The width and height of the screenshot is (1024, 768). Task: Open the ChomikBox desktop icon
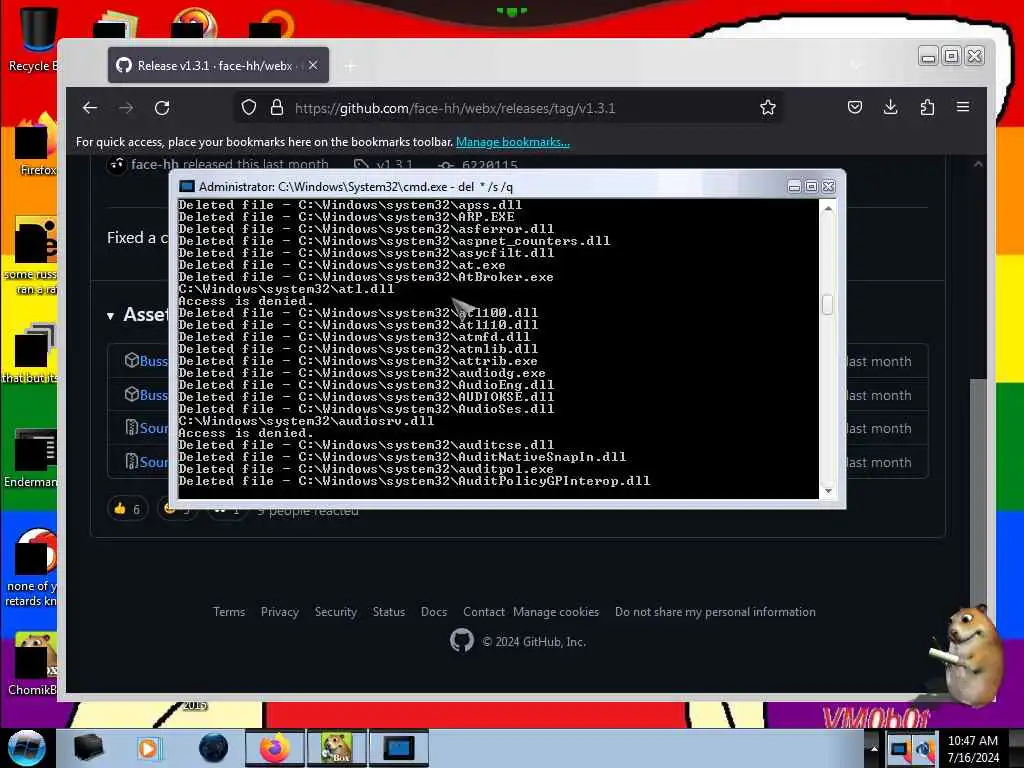[x=33, y=665]
